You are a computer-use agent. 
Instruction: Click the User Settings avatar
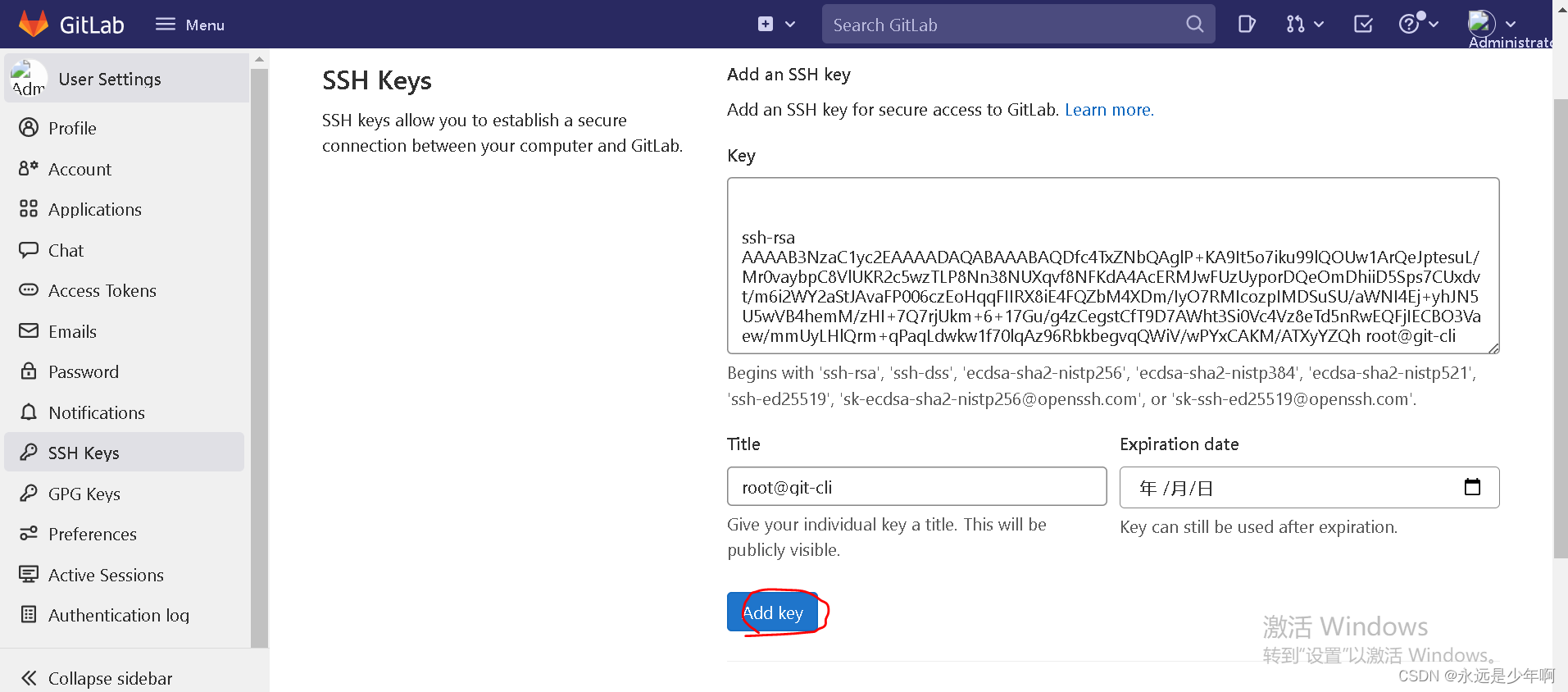[29, 79]
